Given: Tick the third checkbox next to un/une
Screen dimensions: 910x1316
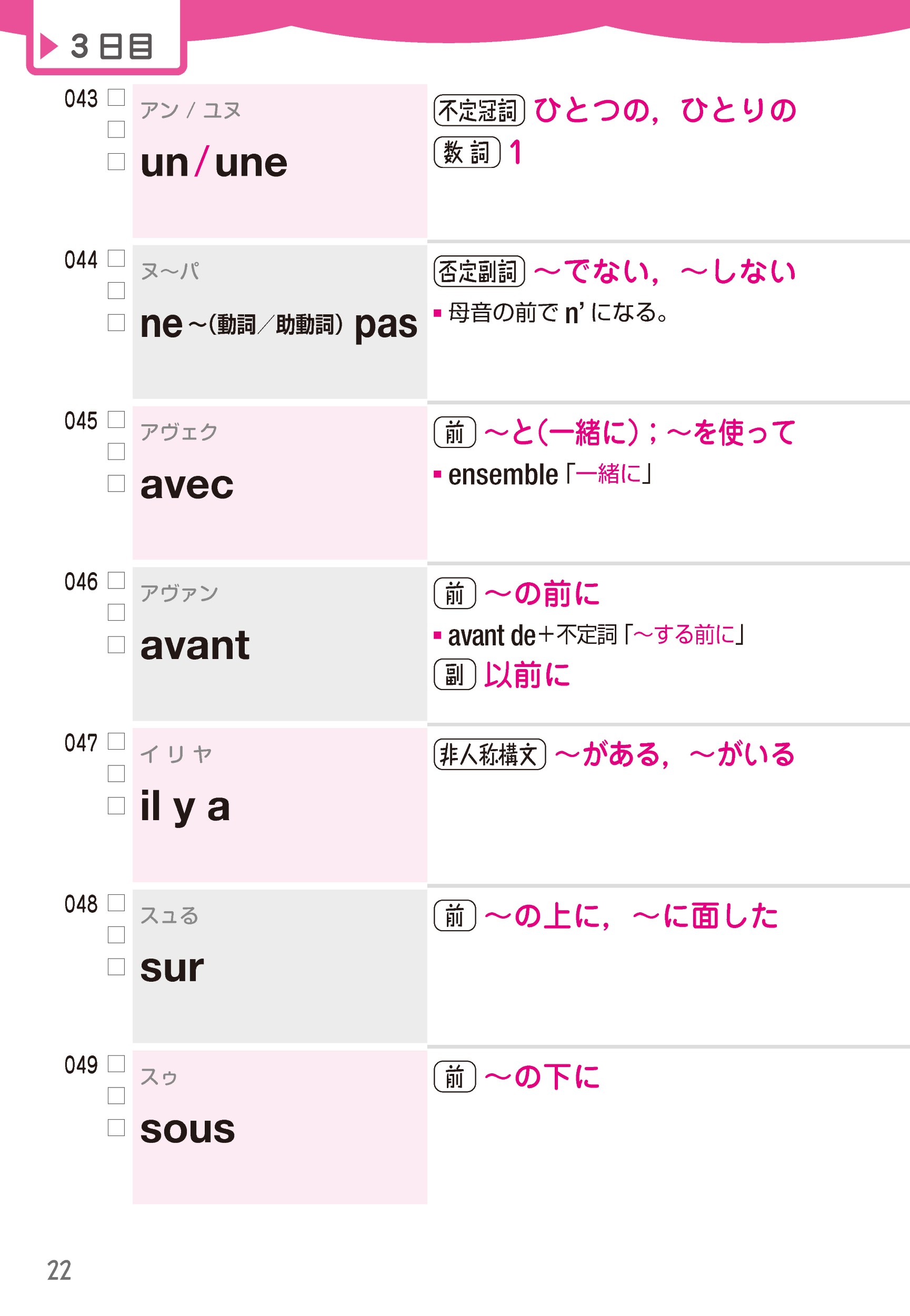Looking at the screenshot, I should (116, 162).
